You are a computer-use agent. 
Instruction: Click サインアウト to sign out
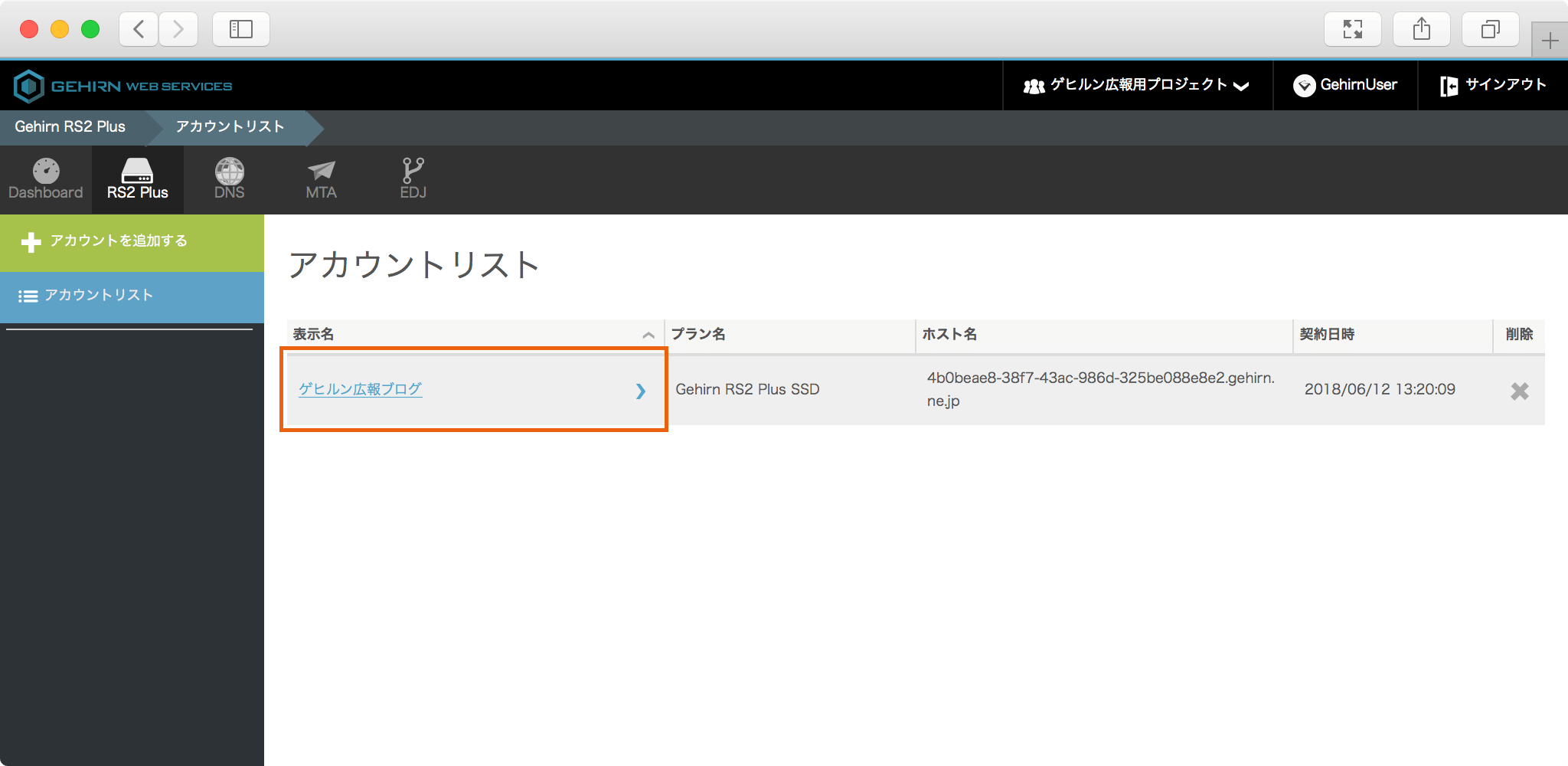click(1493, 85)
